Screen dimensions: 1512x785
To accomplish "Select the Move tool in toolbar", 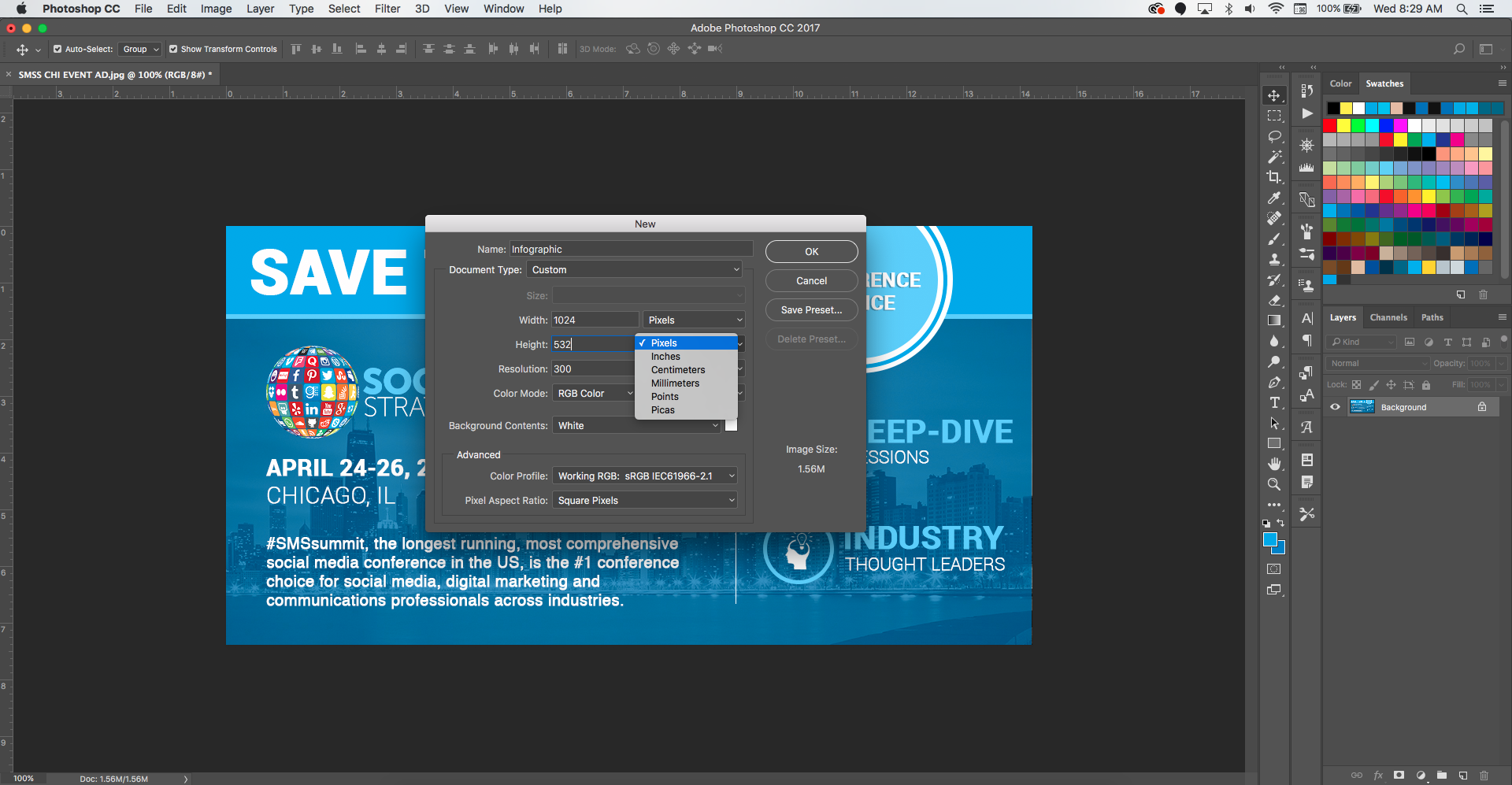I will click(x=1274, y=95).
